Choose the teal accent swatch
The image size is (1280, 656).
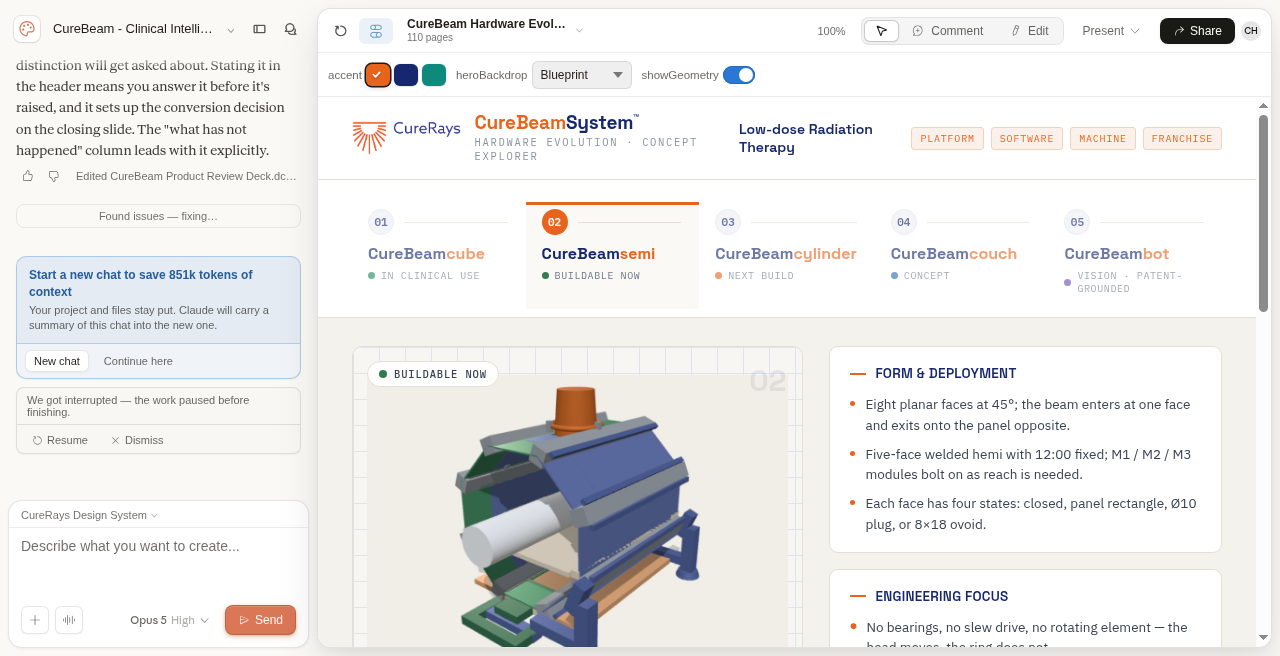coord(434,75)
